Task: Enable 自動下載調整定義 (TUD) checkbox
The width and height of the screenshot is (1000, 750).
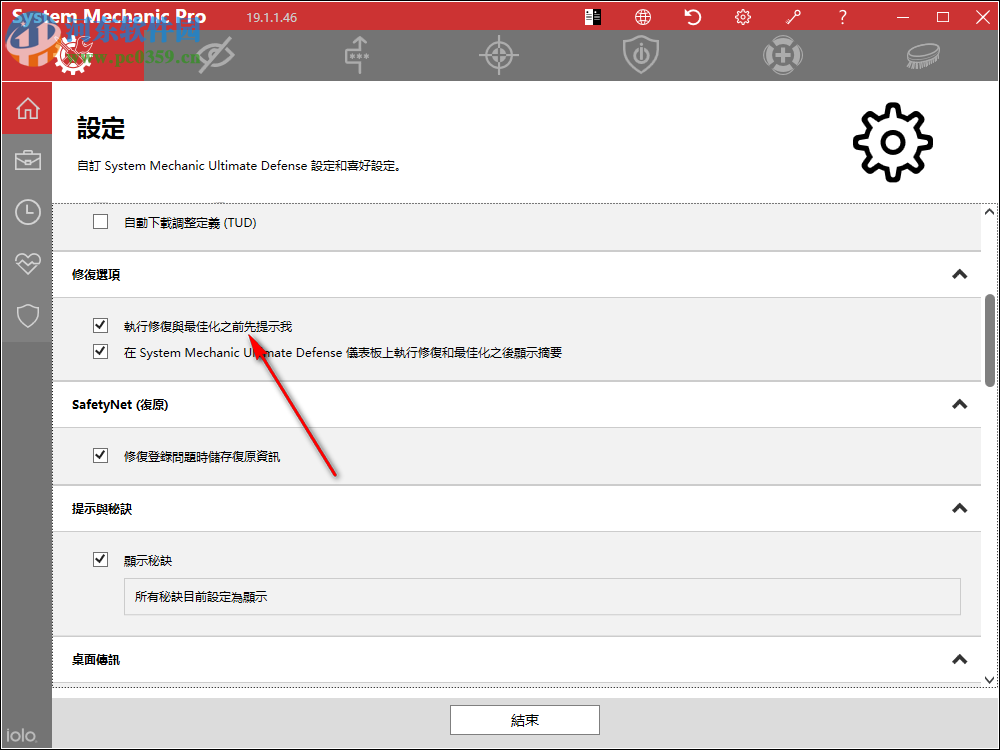Action: [x=100, y=221]
